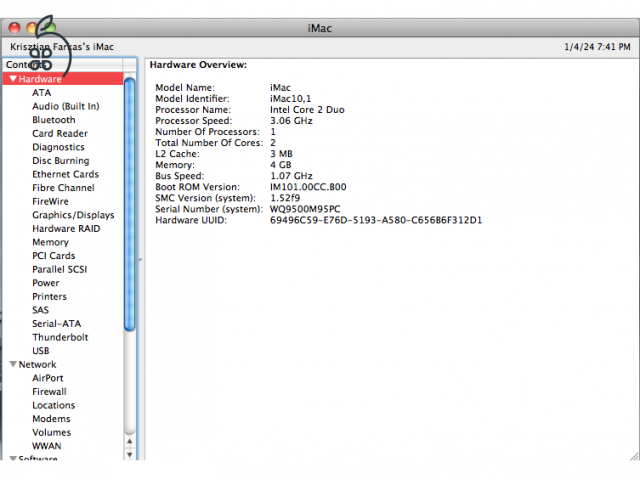Select ATA in the sidebar

click(x=42, y=93)
